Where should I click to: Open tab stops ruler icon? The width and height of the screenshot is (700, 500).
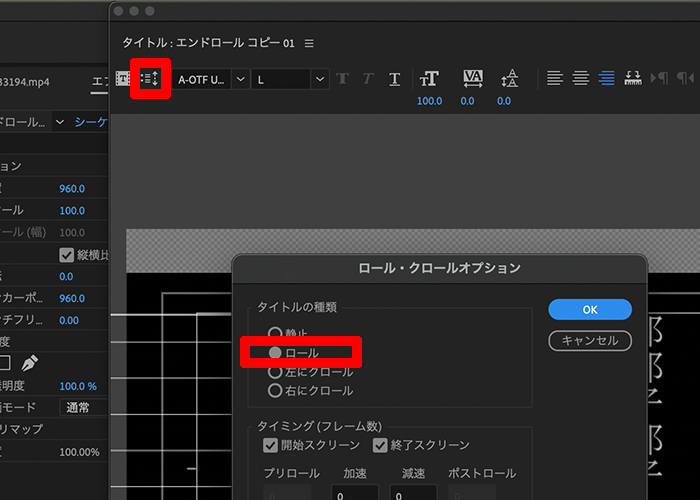click(633, 79)
